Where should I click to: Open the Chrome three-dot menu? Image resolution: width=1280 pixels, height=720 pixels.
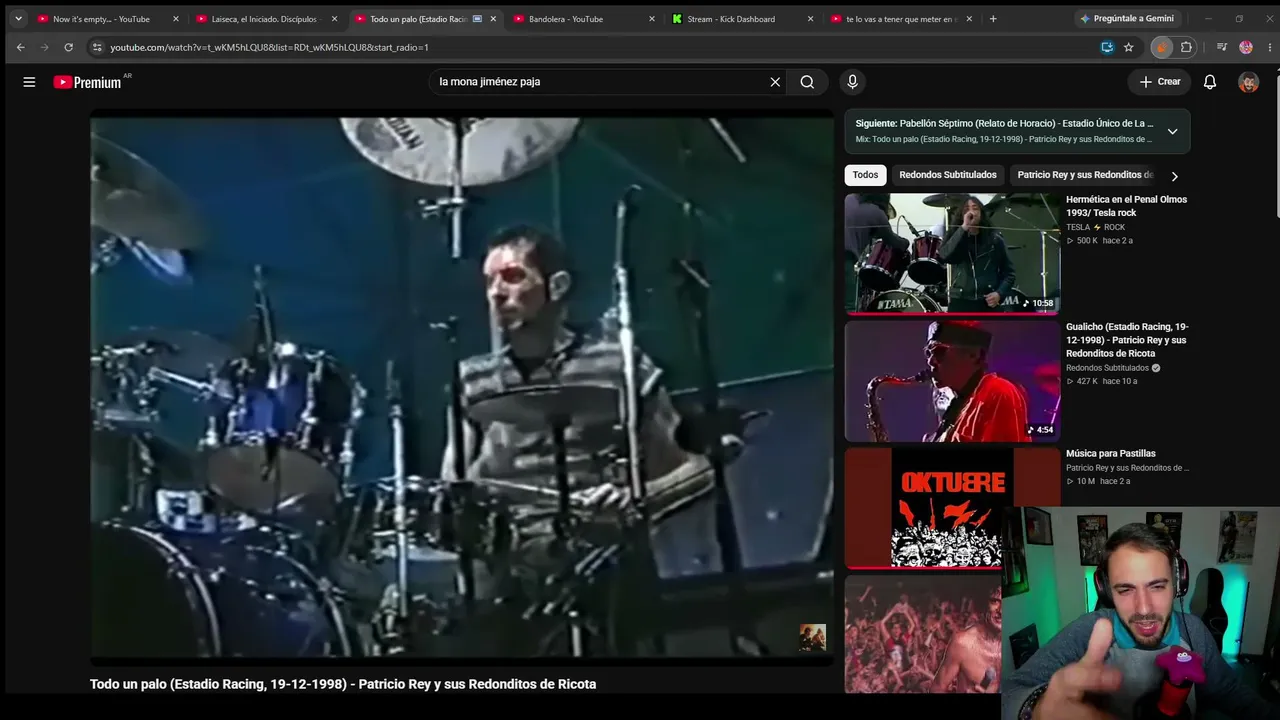pos(1268,47)
